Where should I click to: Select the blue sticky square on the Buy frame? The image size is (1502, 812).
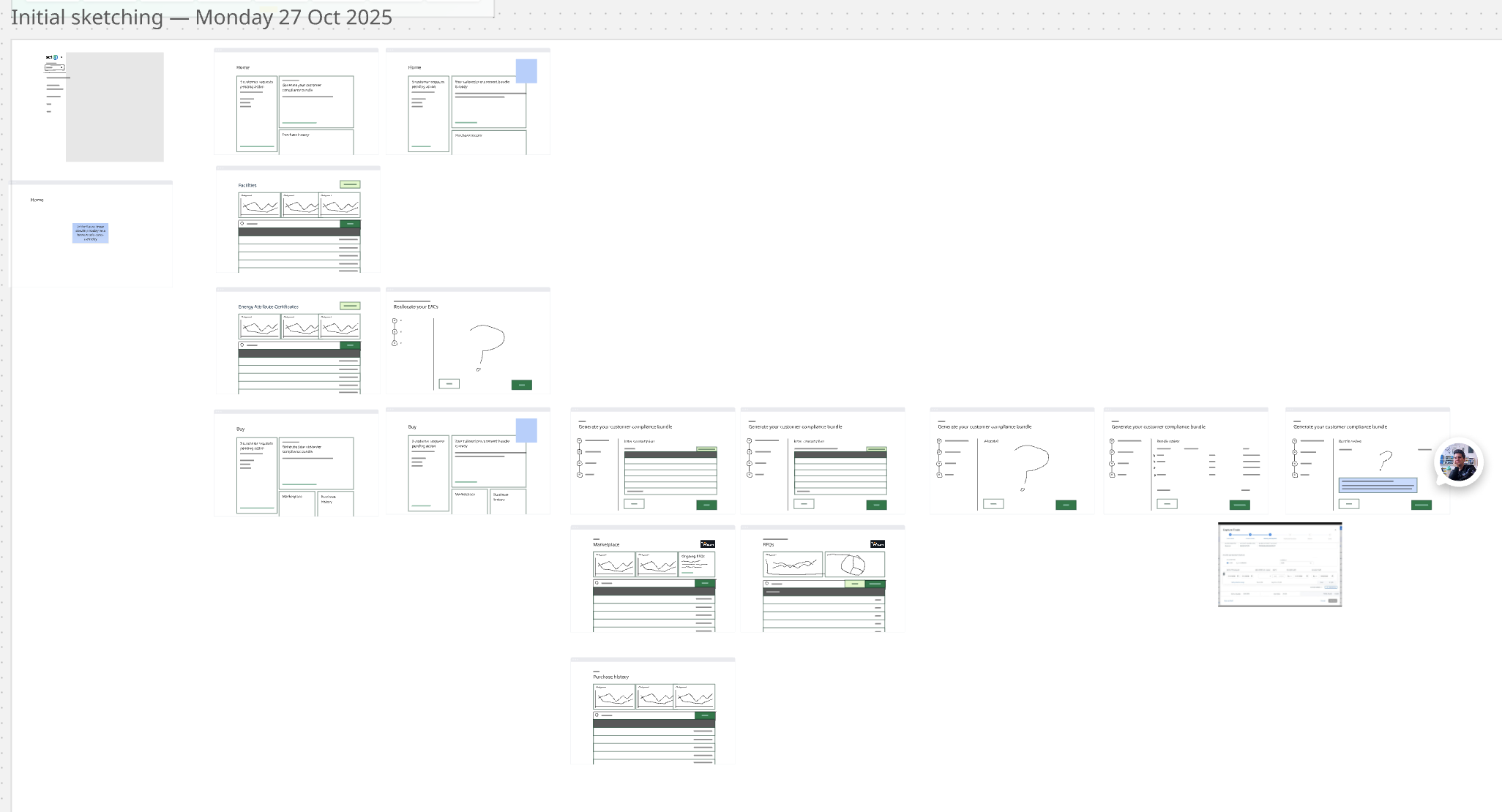[x=526, y=430]
